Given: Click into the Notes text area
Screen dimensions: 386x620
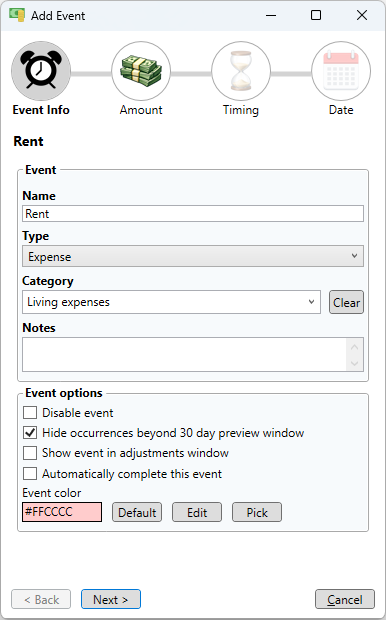Looking at the screenshot, I should [x=184, y=354].
